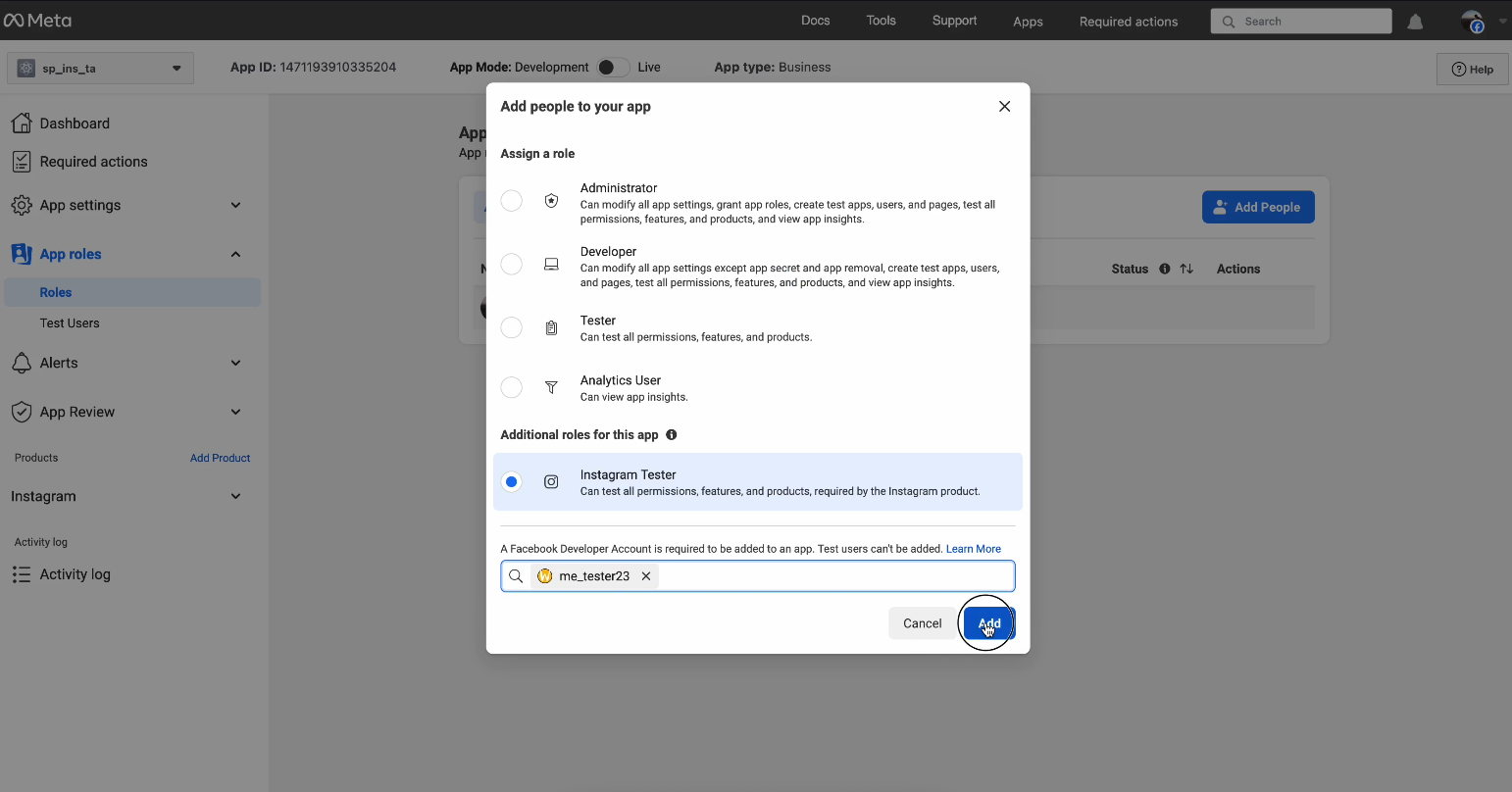Click the Meta logo
The height and width of the screenshot is (792, 1512).
click(x=39, y=20)
